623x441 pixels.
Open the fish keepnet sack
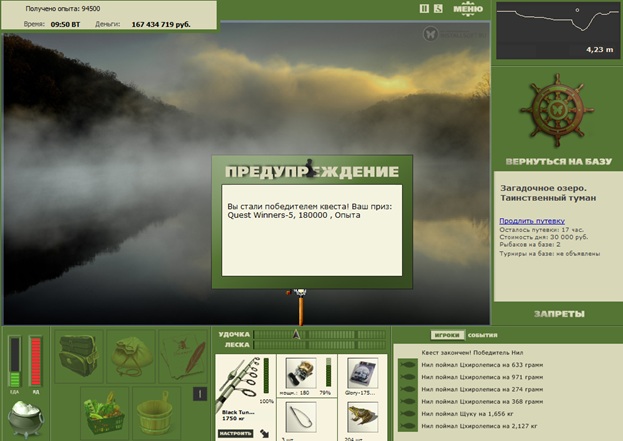[132, 356]
